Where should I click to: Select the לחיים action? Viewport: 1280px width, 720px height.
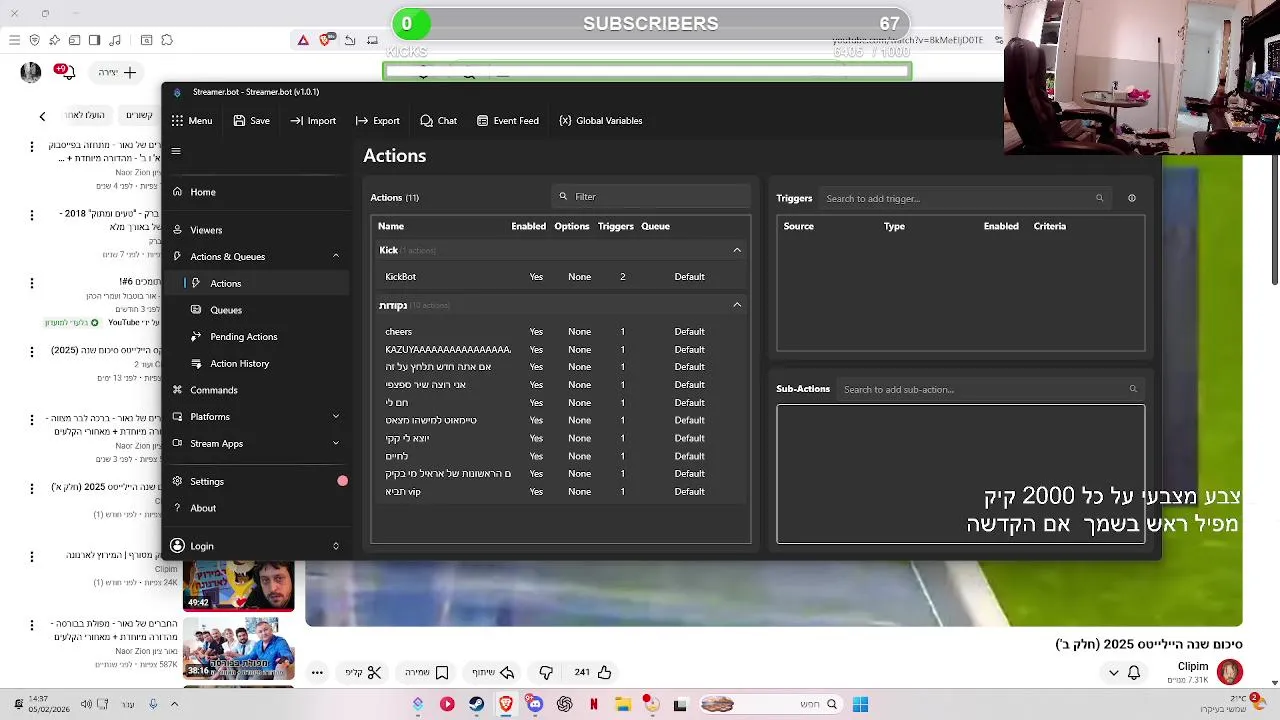pos(560,456)
